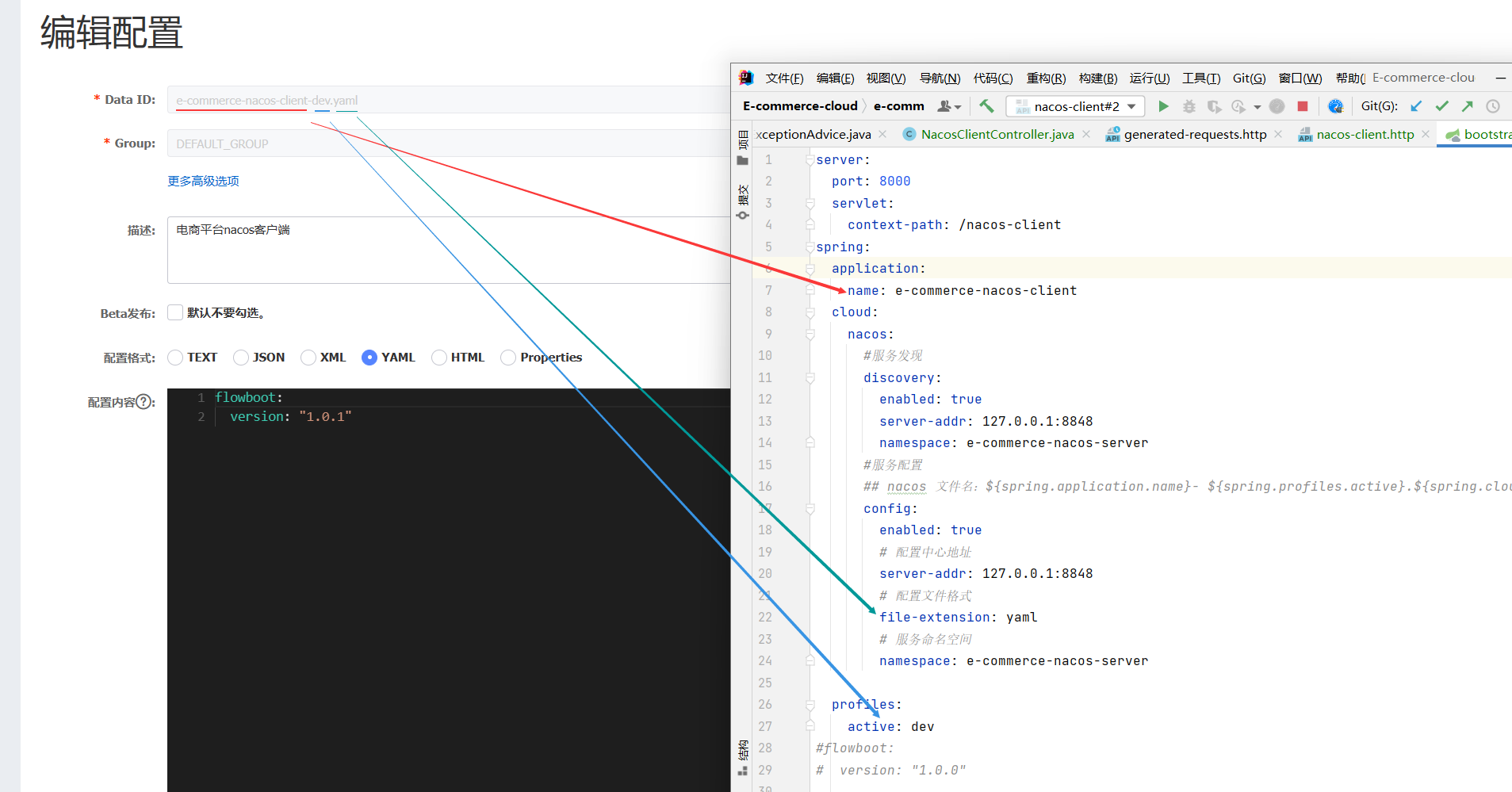Select the YAML format radio button

tap(369, 358)
